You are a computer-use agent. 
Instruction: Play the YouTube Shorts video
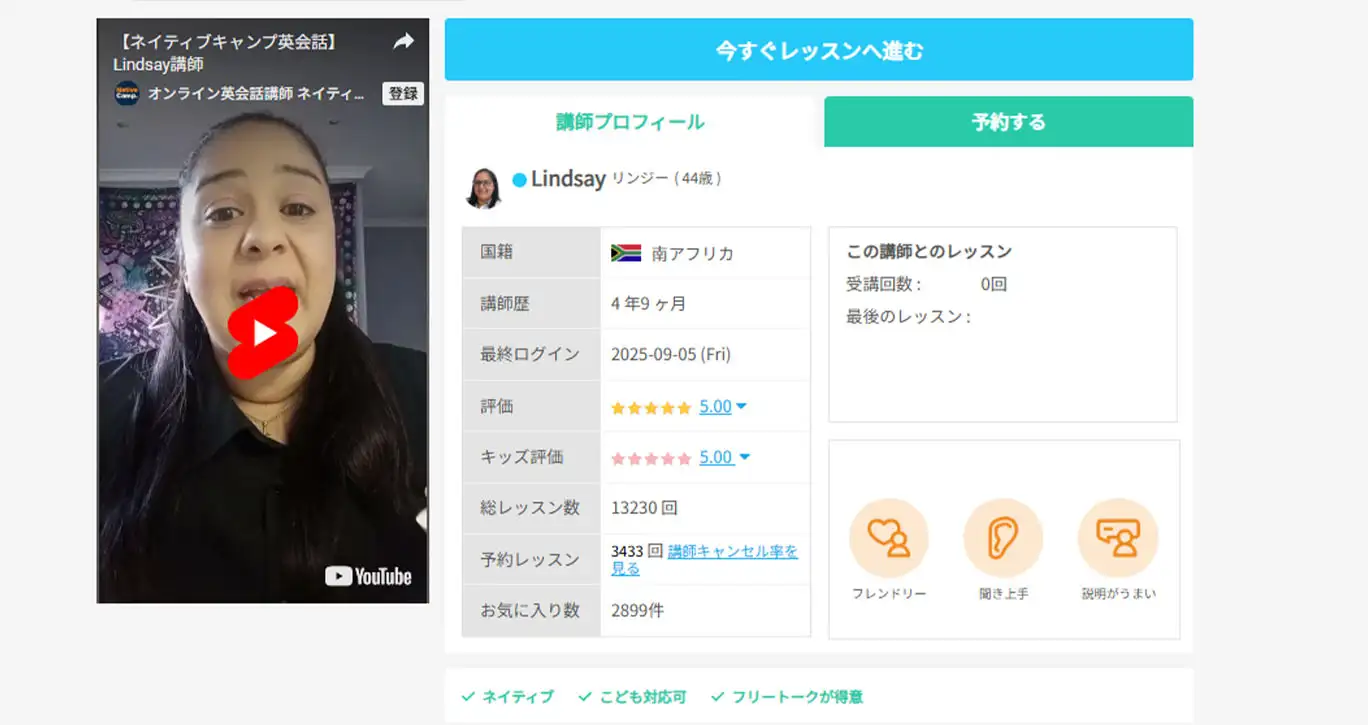(x=263, y=332)
